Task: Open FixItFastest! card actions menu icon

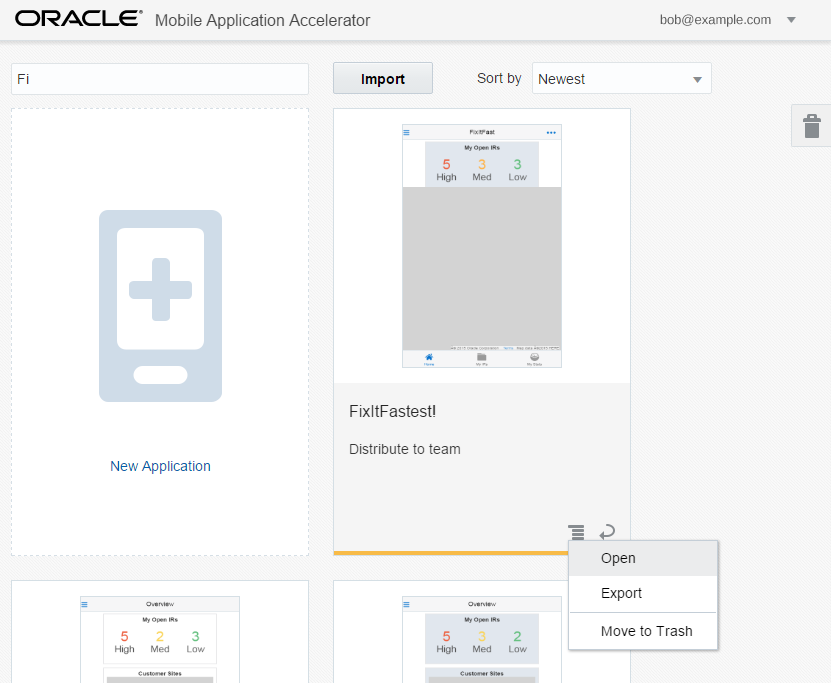Action: click(x=576, y=531)
